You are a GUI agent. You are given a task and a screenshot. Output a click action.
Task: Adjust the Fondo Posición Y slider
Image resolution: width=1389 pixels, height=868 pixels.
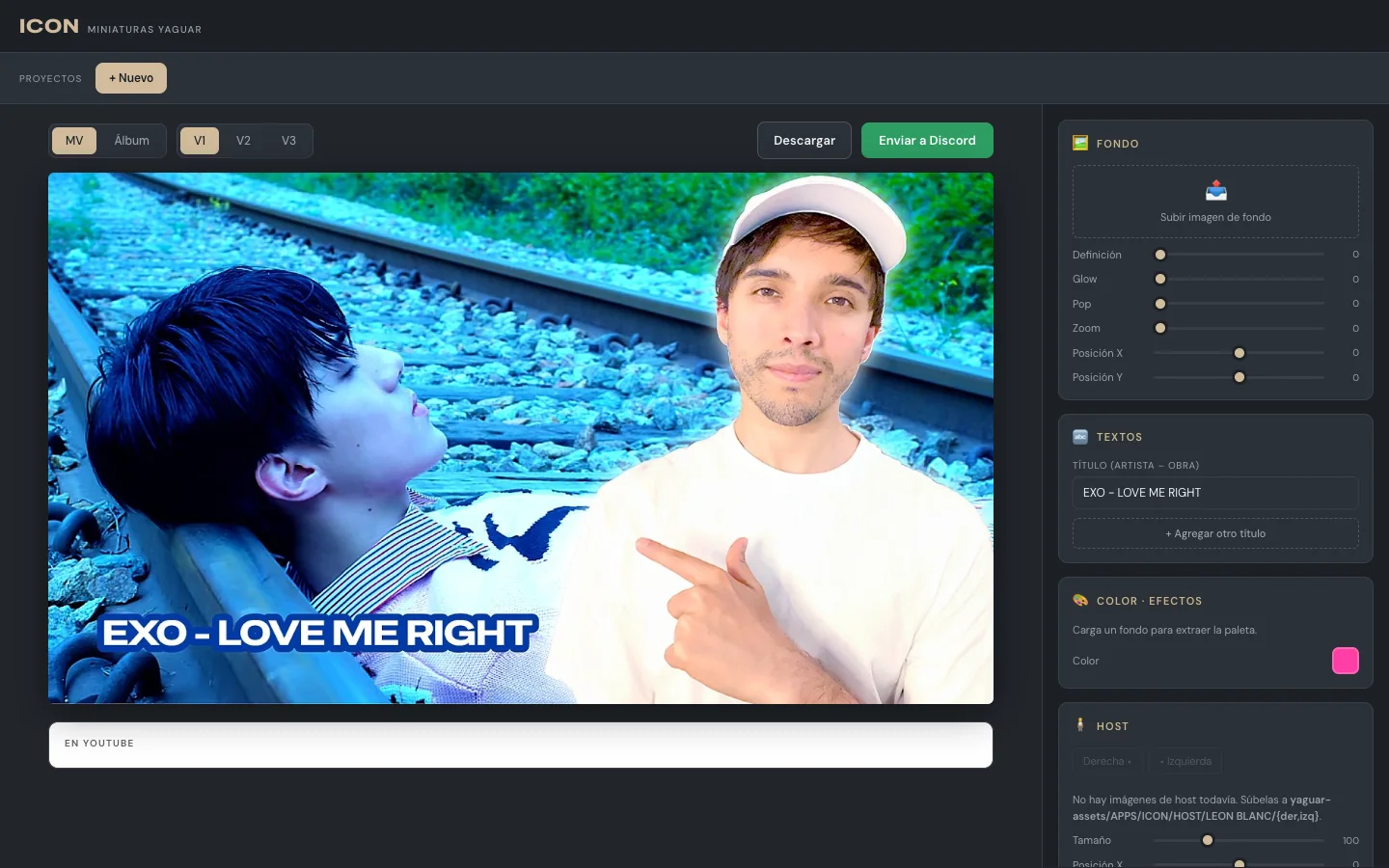(x=1239, y=377)
